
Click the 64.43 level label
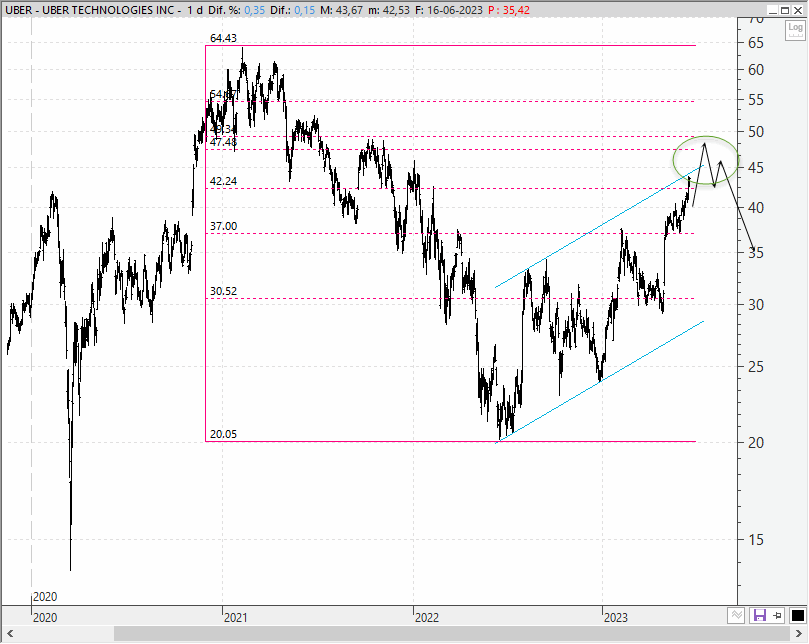[223, 38]
